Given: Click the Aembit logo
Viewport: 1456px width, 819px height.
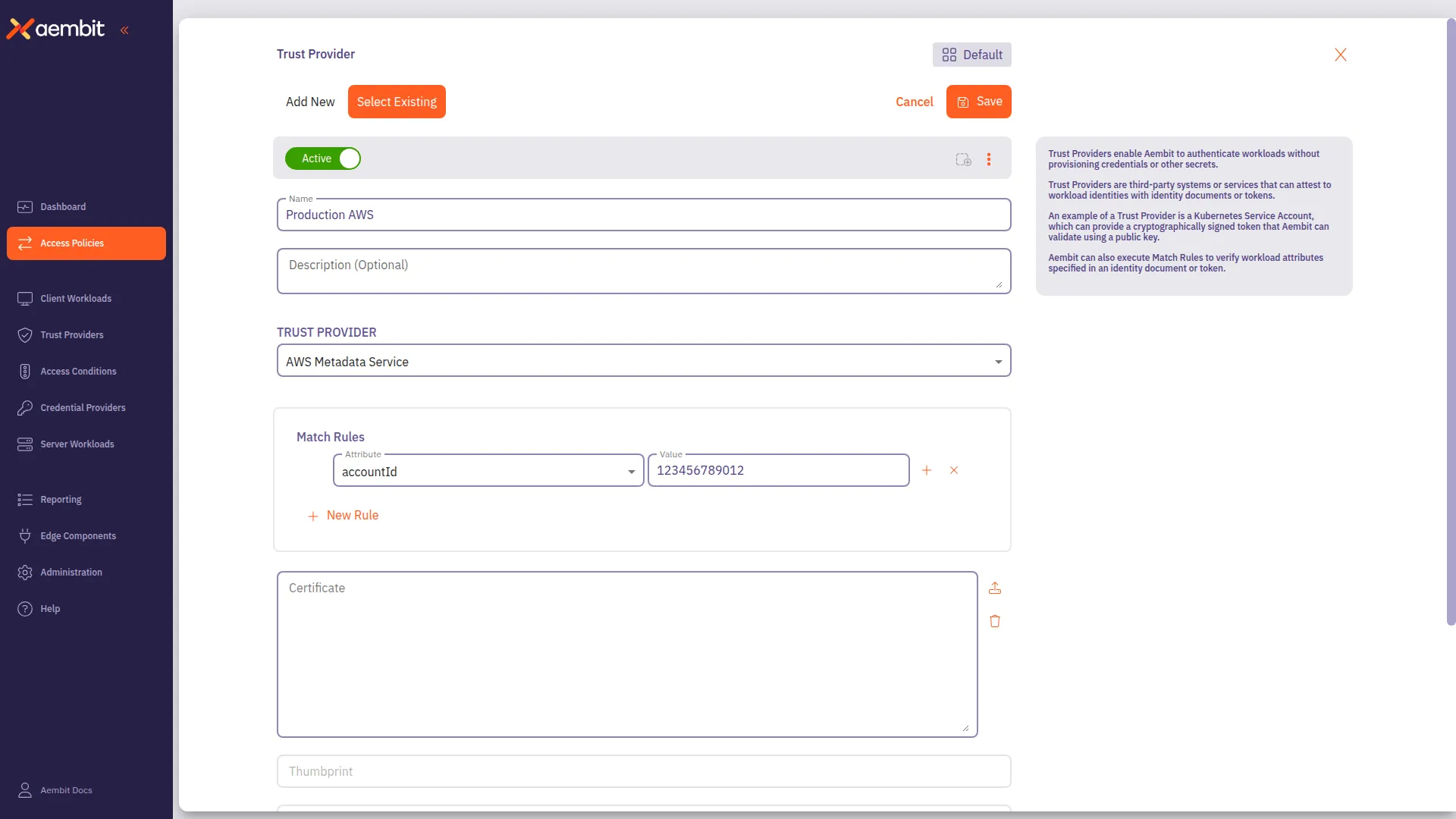Looking at the screenshot, I should tap(56, 29).
